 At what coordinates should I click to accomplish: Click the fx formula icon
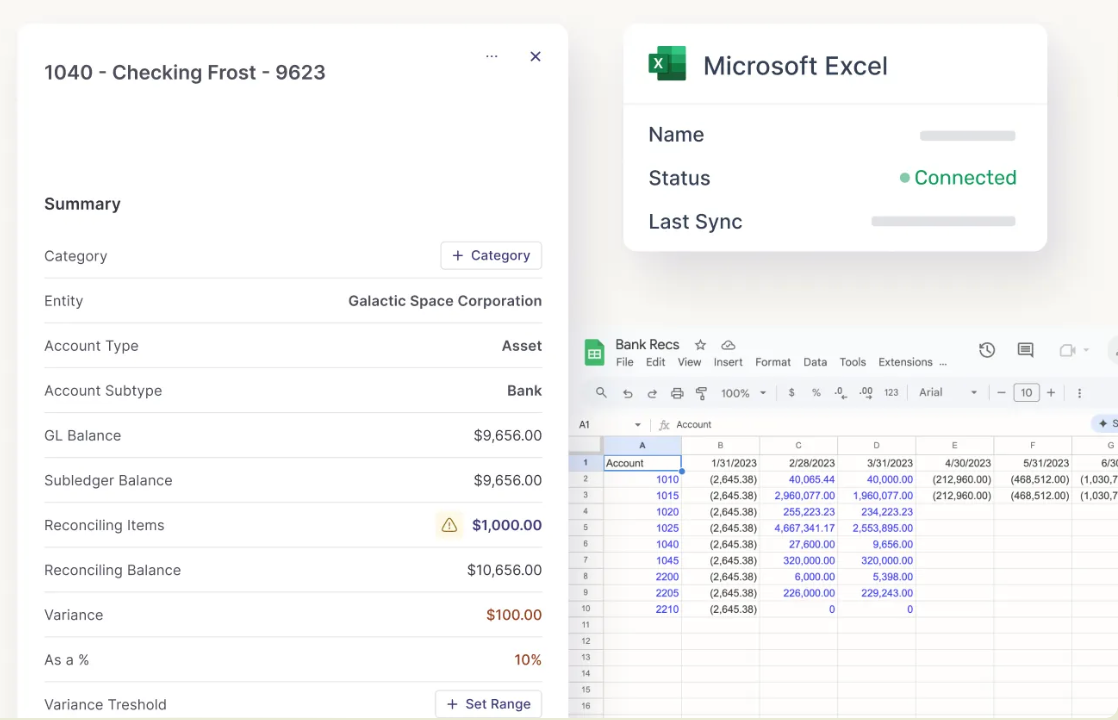pos(664,425)
